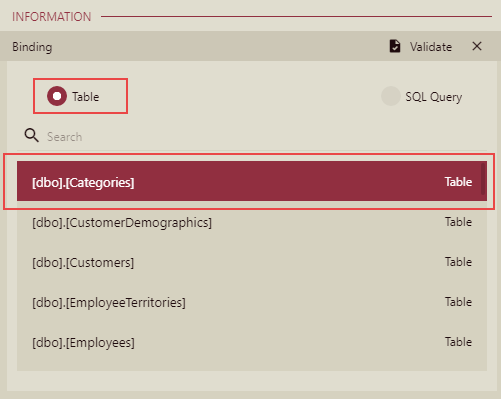The image size is (503, 399).
Task: Click Table type label in Customers row
Action: point(458,262)
